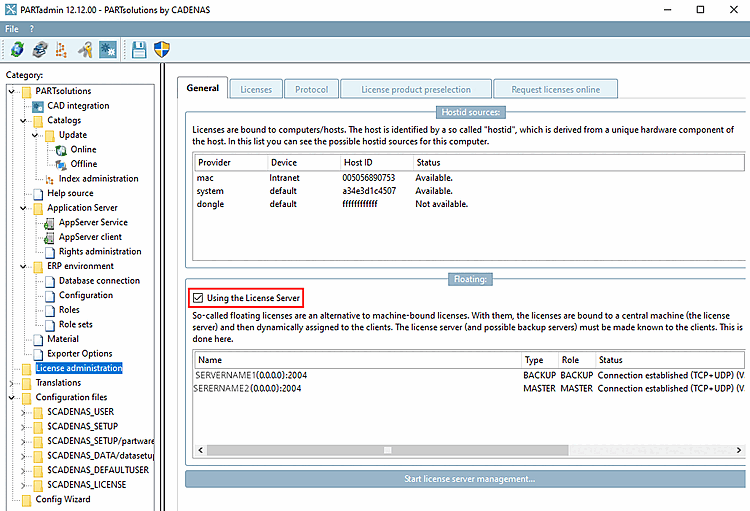Click the Online update globe icon

[61, 150]
